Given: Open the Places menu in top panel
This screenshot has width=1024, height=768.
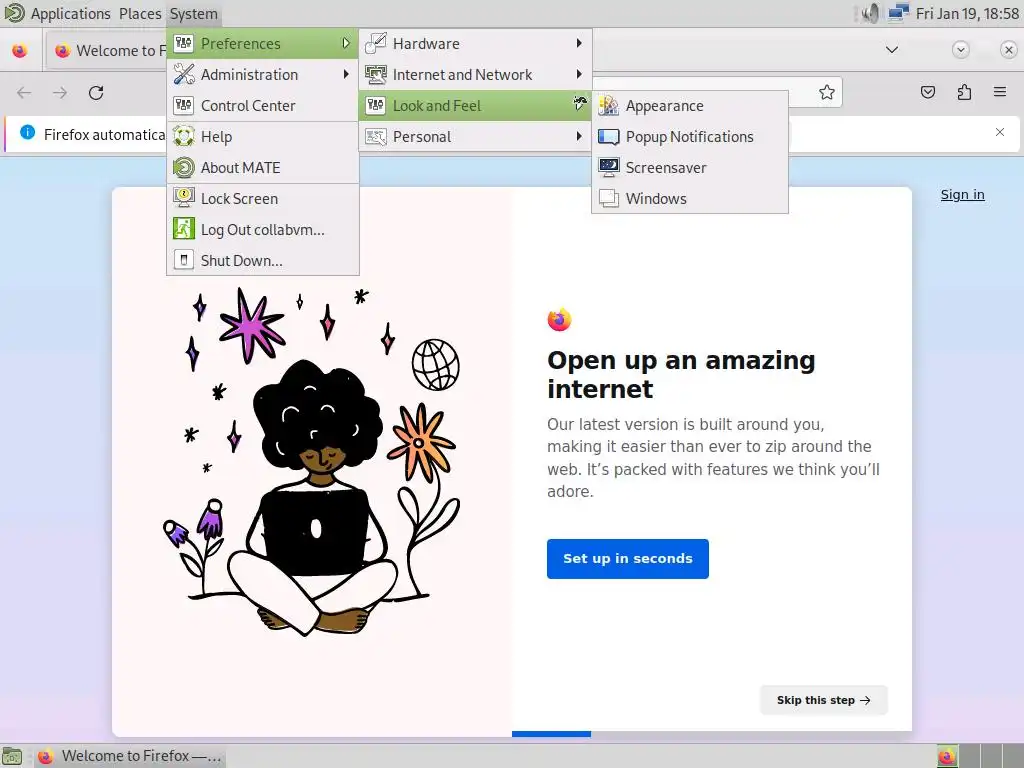Looking at the screenshot, I should (x=140, y=13).
